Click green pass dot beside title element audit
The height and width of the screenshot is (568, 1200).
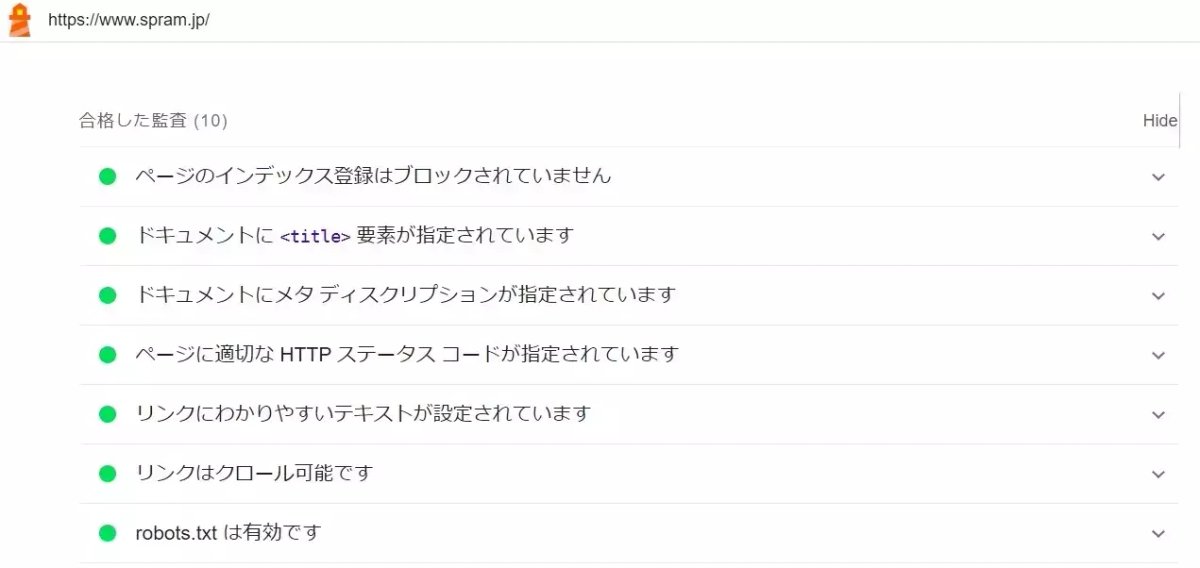click(x=108, y=236)
